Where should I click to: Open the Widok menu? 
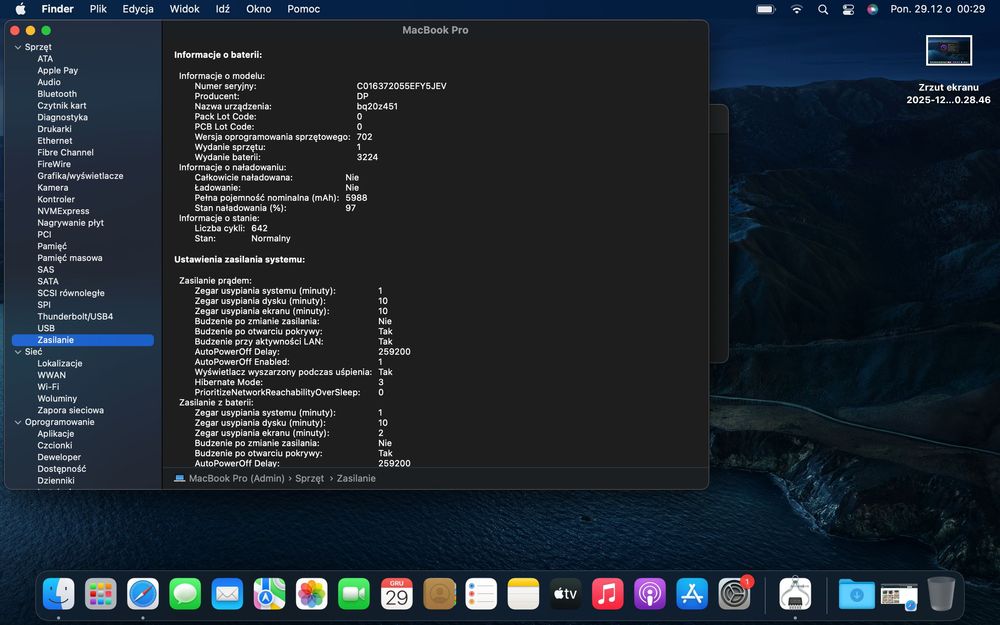pos(184,9)
